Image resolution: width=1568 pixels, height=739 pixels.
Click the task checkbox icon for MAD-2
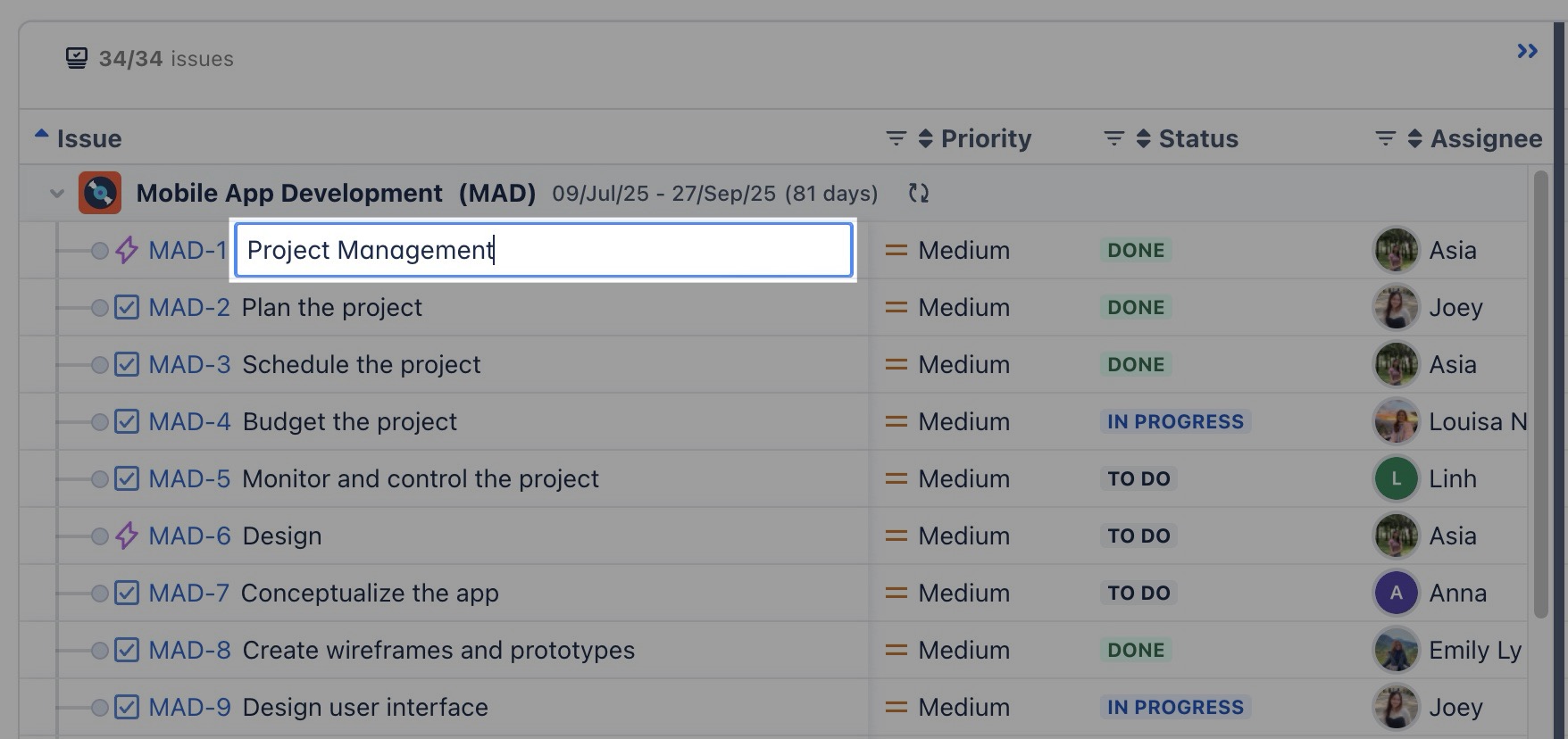pyautogui.click(x=127, y=307)
